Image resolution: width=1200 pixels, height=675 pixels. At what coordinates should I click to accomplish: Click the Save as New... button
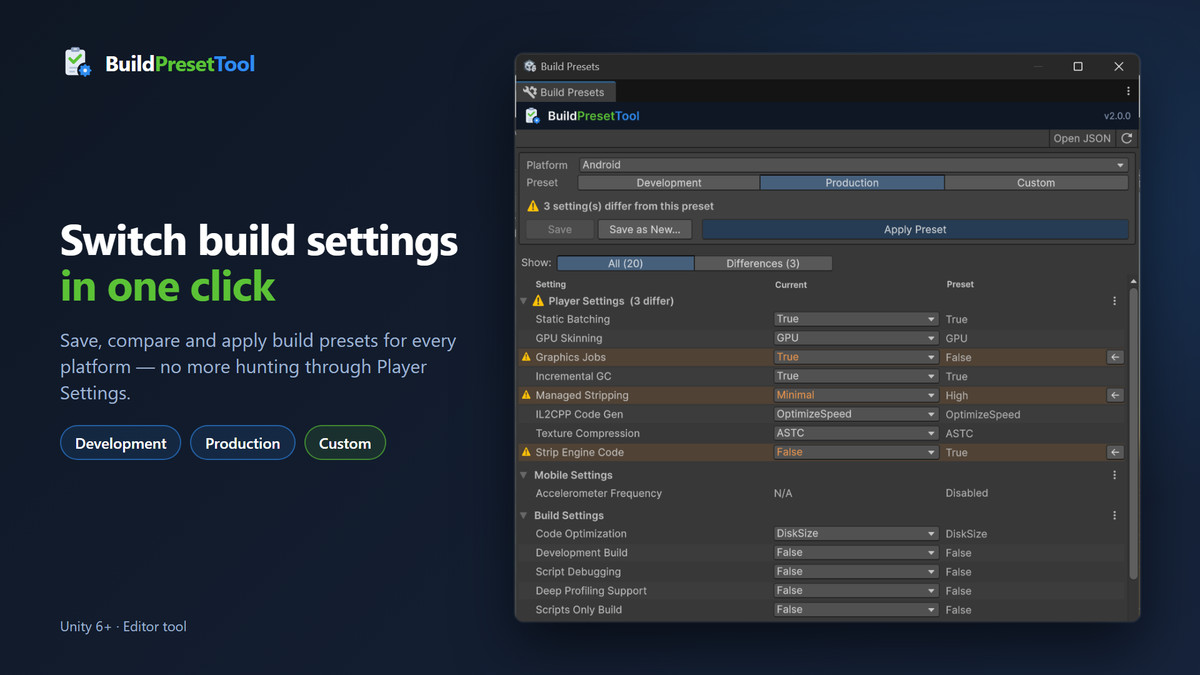pos(644,229)
